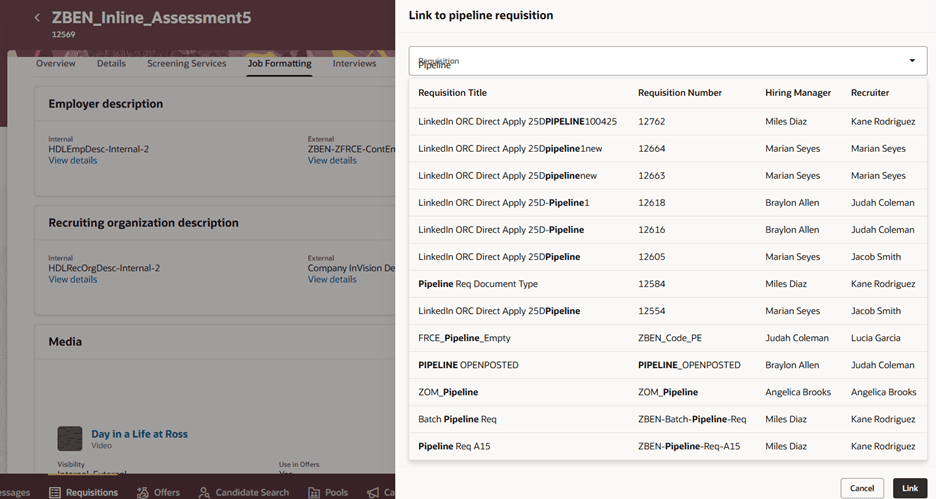
Task: Select LinkedIn ORC Direct Apply 25D-Pipeline1 row
Action: click(667, 202)
